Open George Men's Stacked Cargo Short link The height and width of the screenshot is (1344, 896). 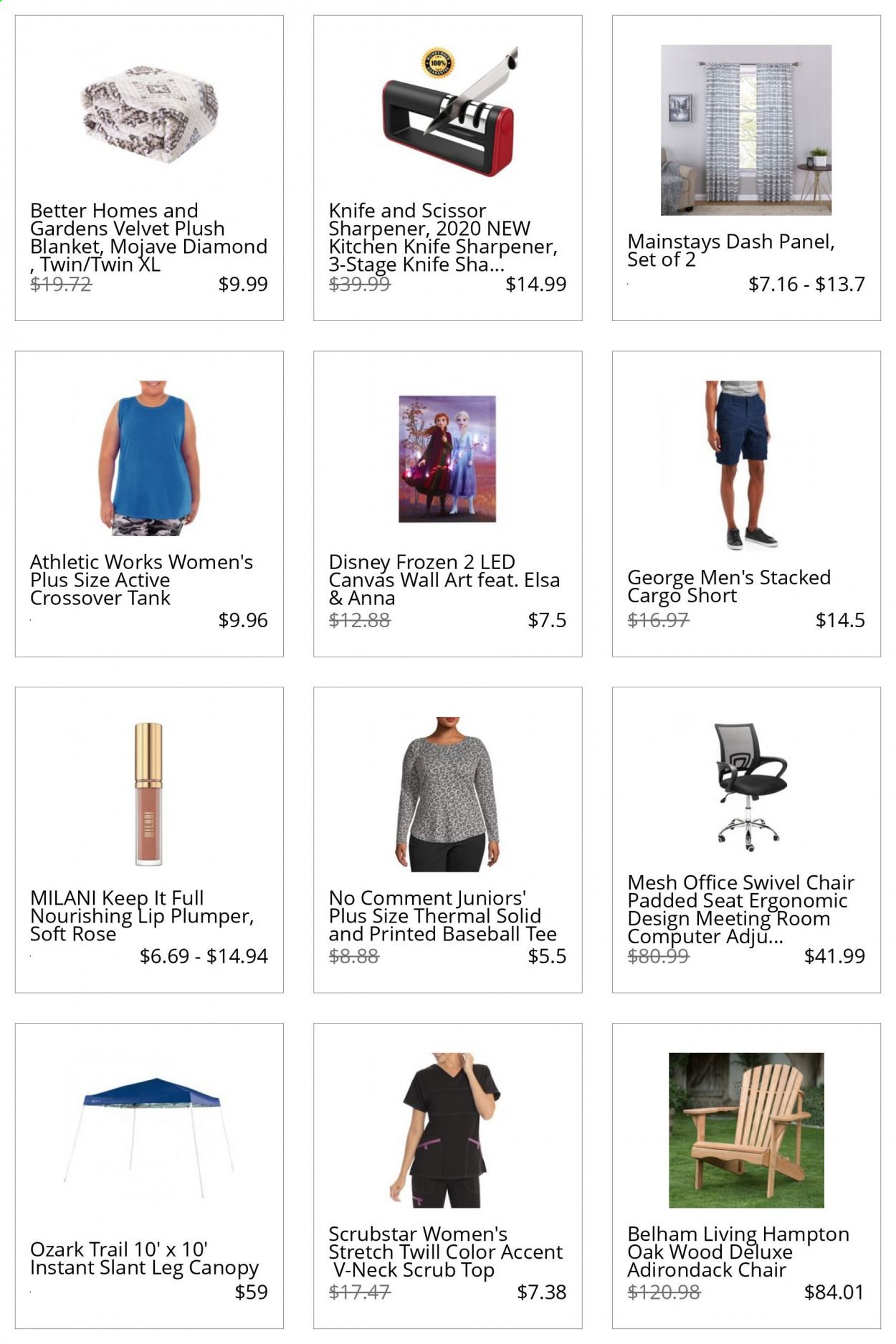pyautogui.click(x=729, y=586)
